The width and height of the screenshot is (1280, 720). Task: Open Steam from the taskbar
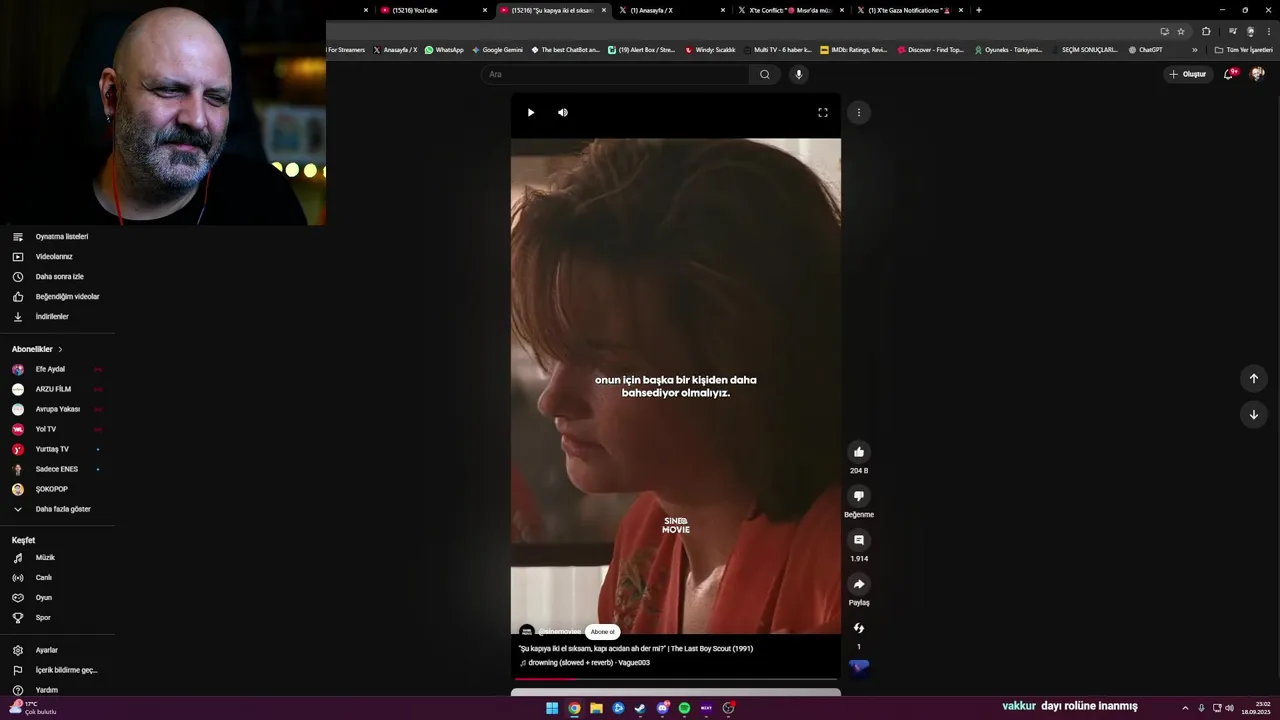pyautogui.click(x=640, y=708)
